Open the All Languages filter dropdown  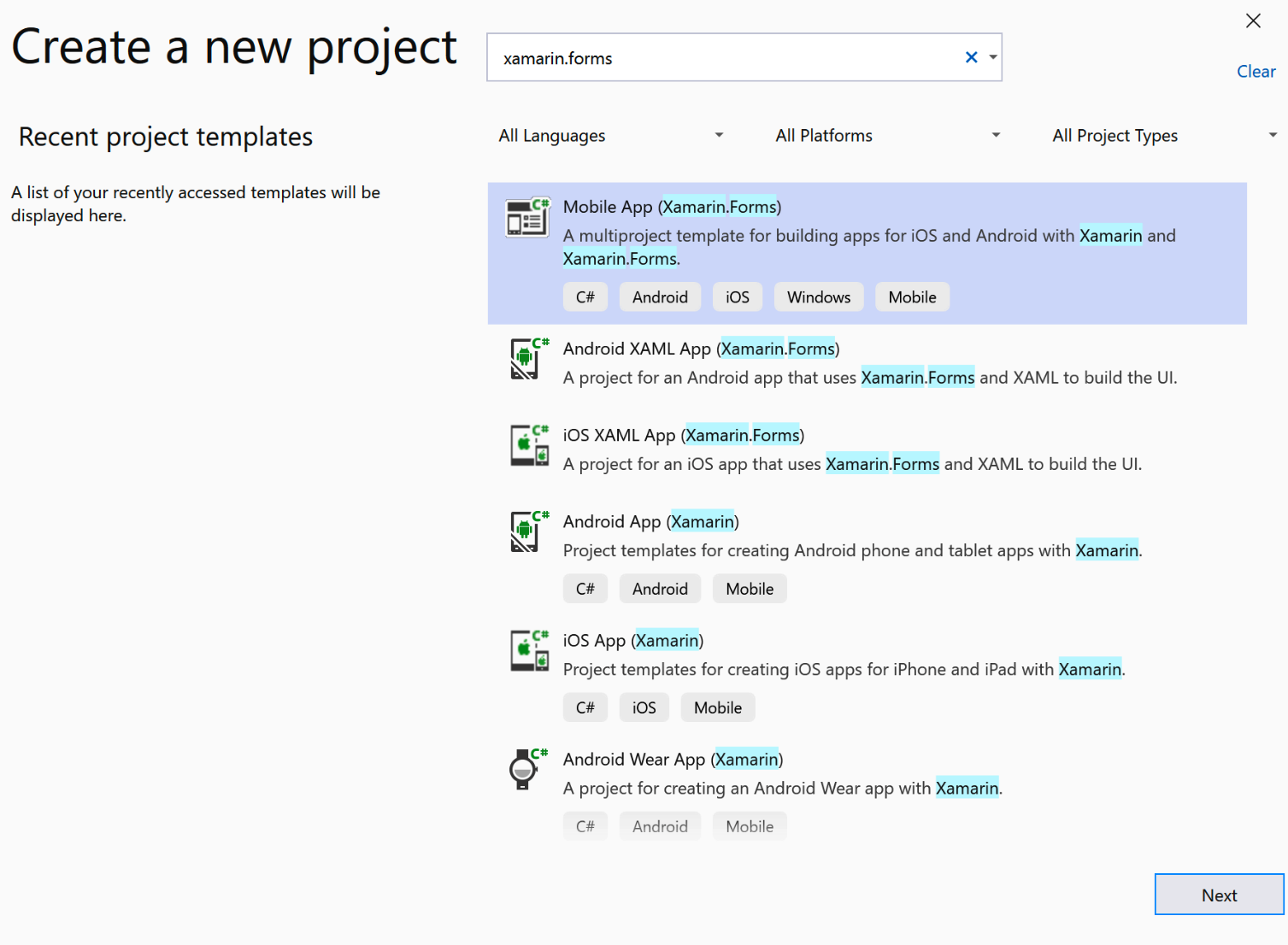click(x=610, y=136)
